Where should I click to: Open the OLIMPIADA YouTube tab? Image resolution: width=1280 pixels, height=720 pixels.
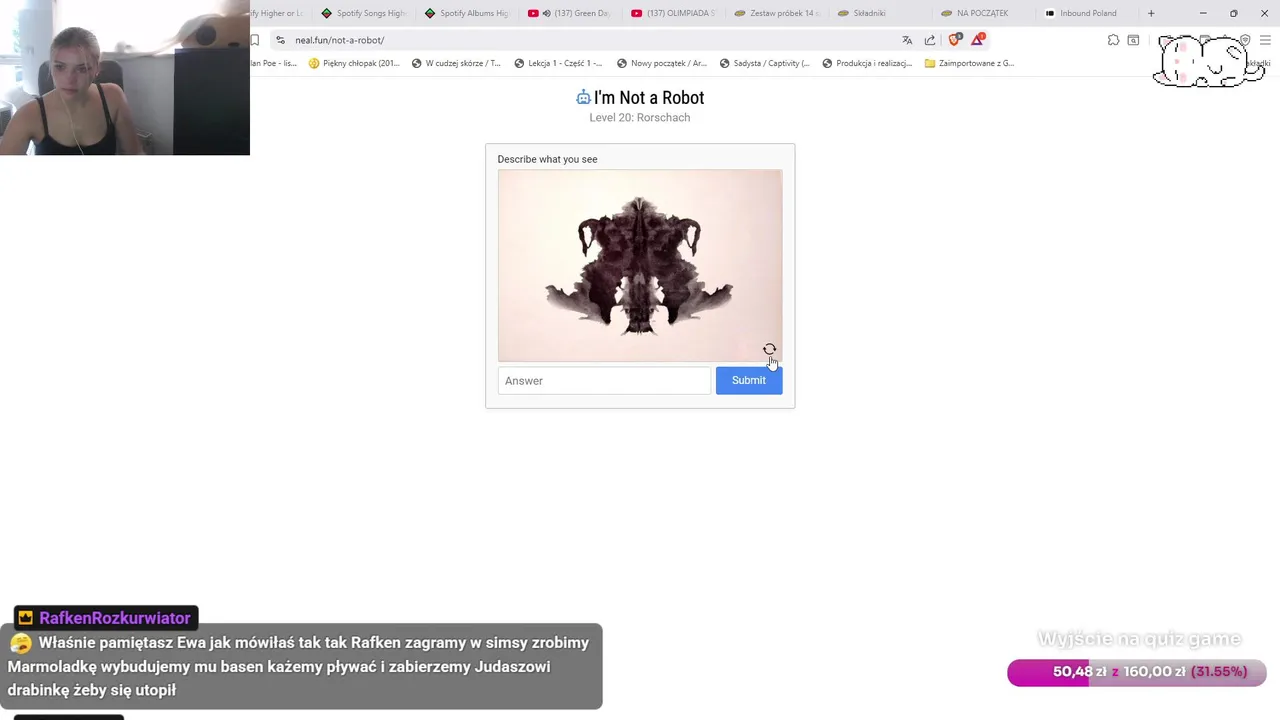click(x=673, y=13)
